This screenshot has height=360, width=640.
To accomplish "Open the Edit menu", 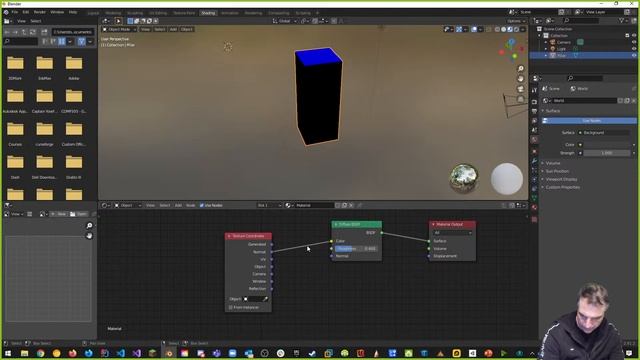I will [x=26, y=12].
